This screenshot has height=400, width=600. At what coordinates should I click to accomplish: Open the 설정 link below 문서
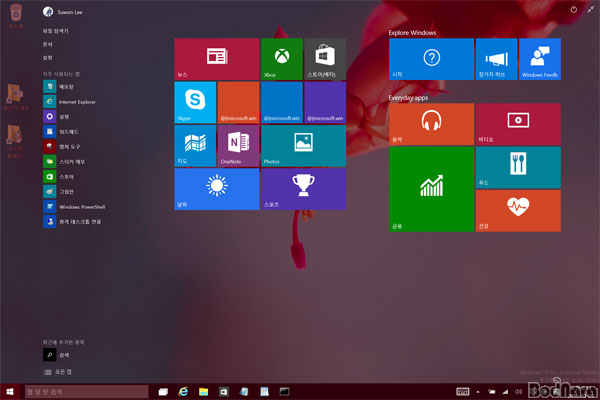tap(47, 57)
